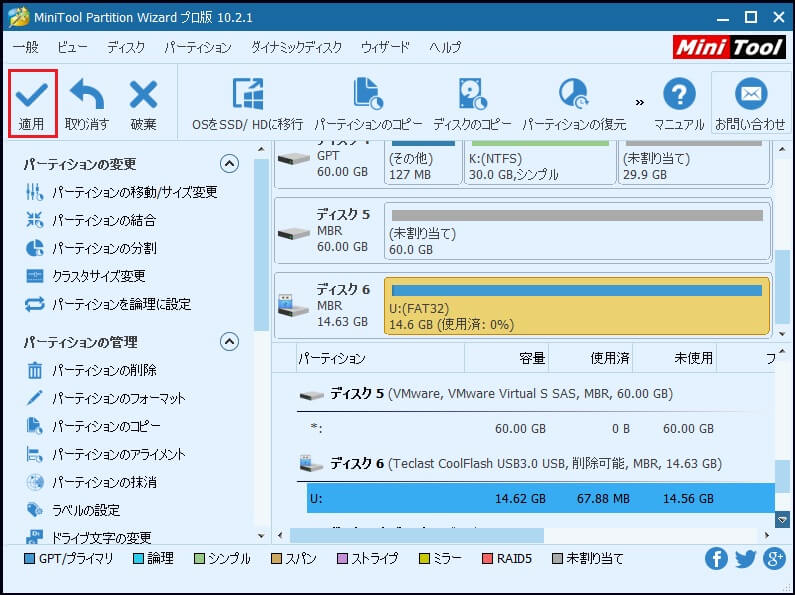Select パーティションのフォーマット in sidebar
This screenshot has width=795, height=595.
pos(105,398)
